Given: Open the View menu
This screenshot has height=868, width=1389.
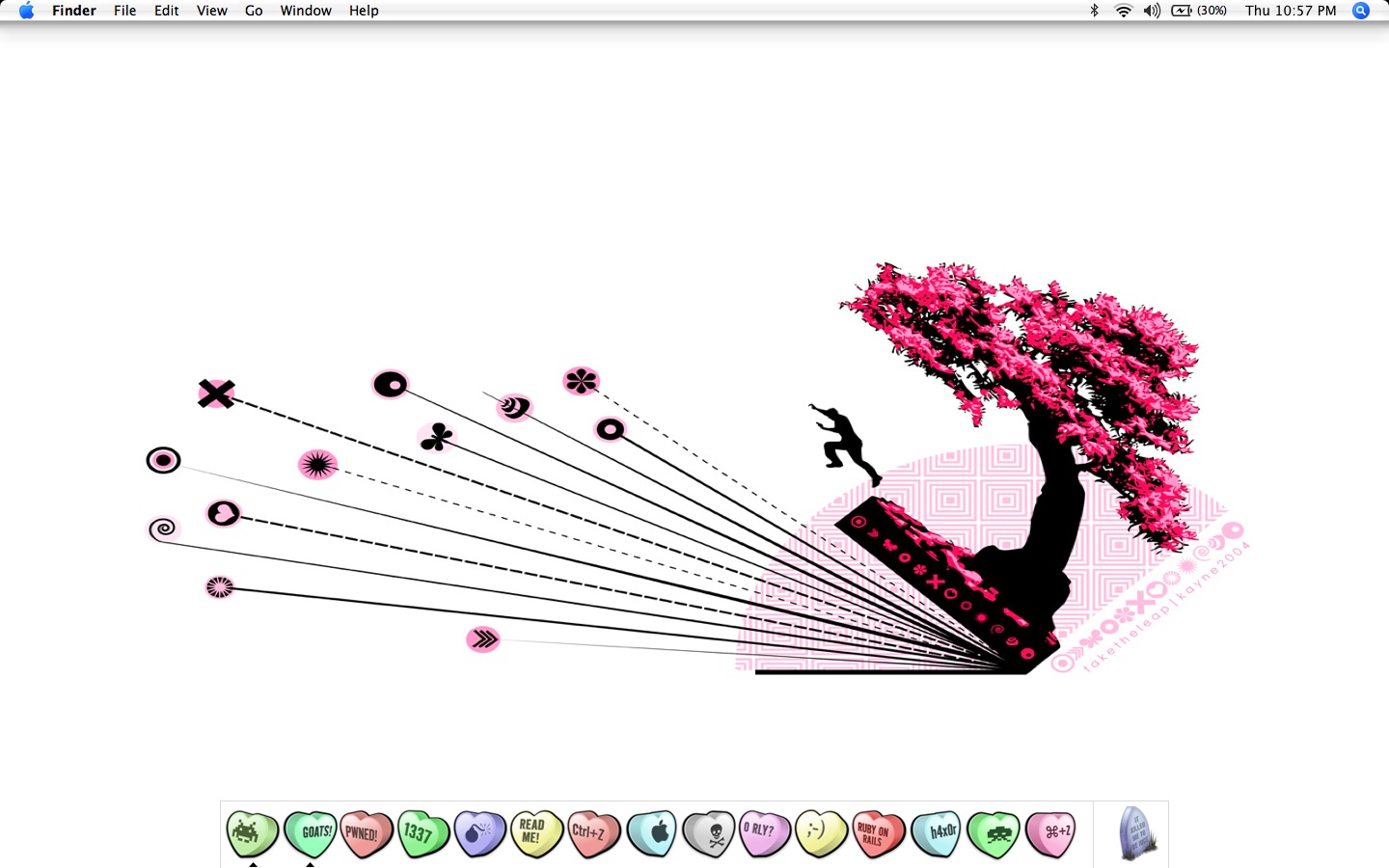Looking at the screenshot, I should coord(212,11).
